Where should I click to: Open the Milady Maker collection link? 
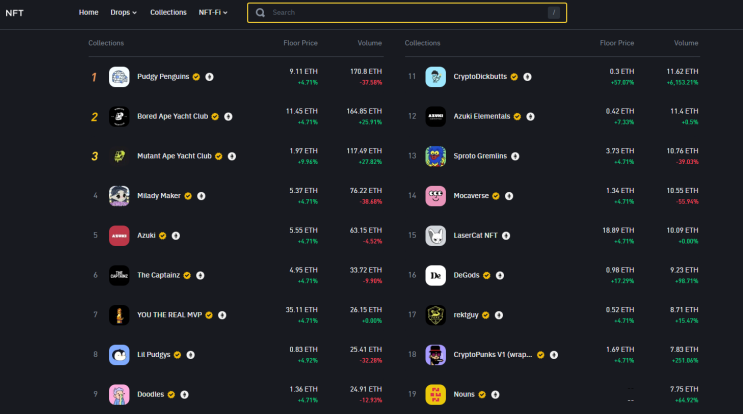pyautogui.click(x=159, y=196)
